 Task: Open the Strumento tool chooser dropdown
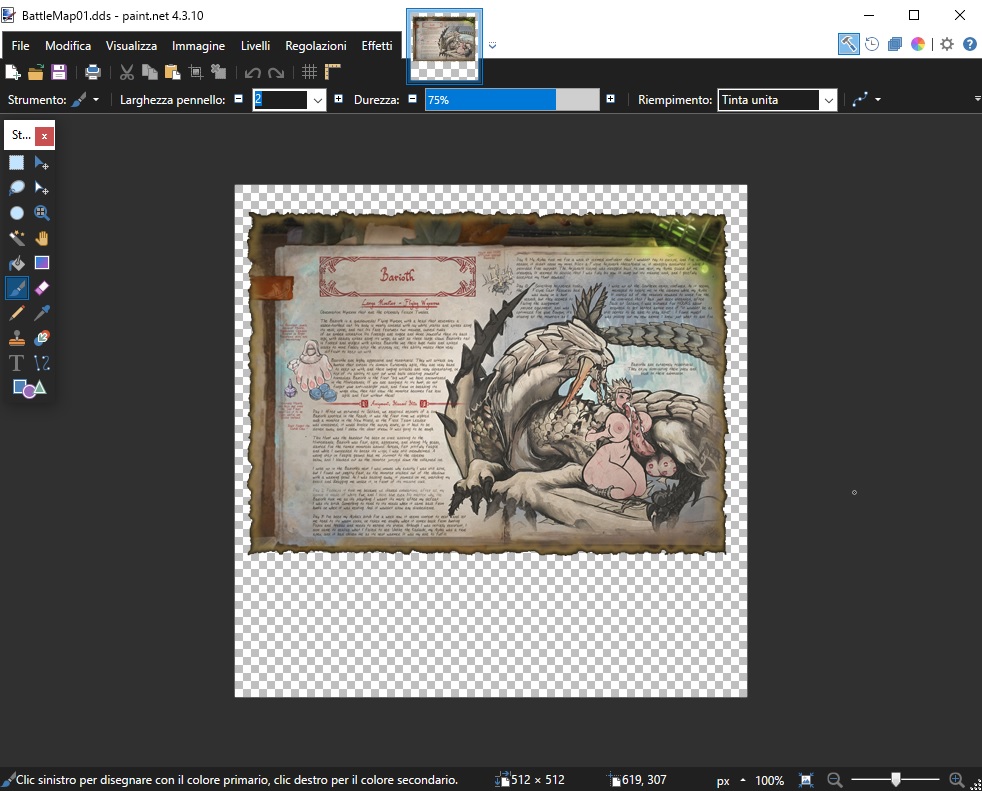pos(85,100)
